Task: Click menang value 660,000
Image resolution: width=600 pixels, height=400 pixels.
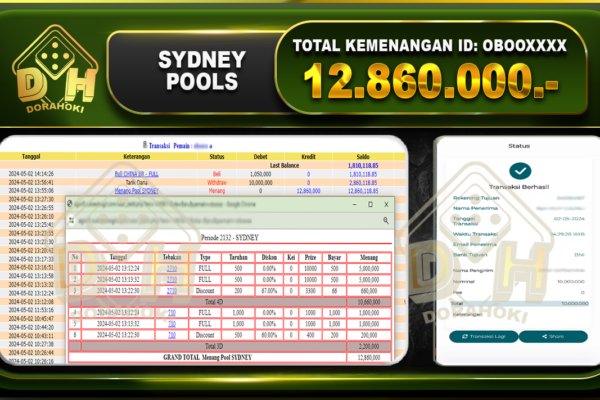Action: tap(369, 291)
